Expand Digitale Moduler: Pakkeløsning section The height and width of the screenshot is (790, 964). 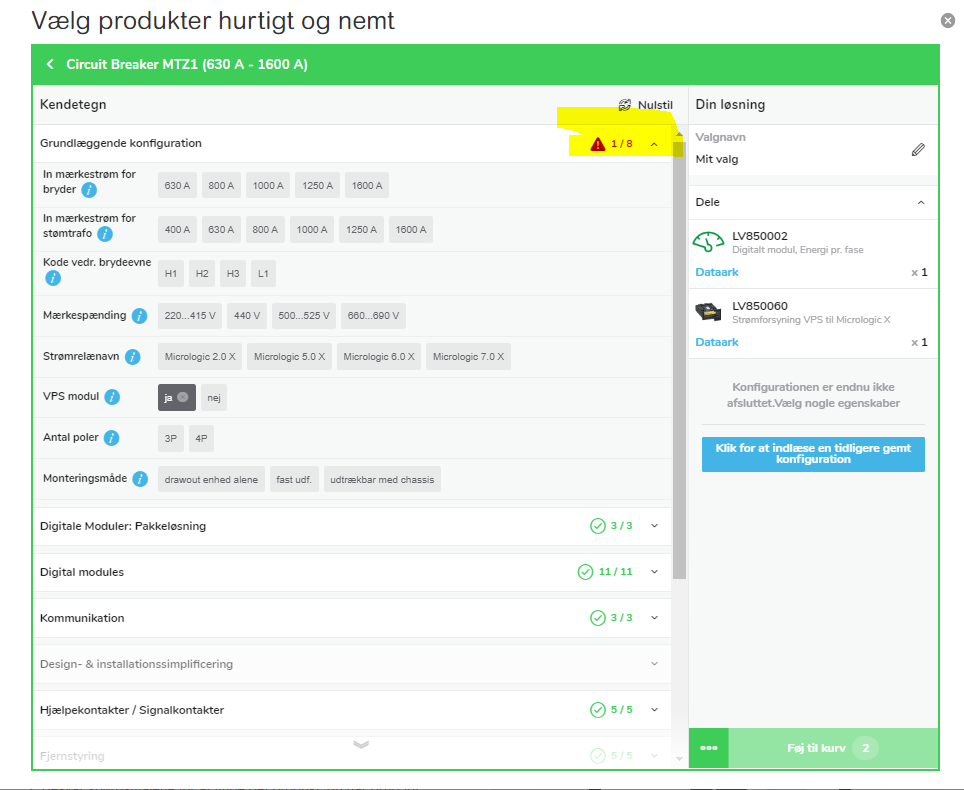[x=654, y=526]
